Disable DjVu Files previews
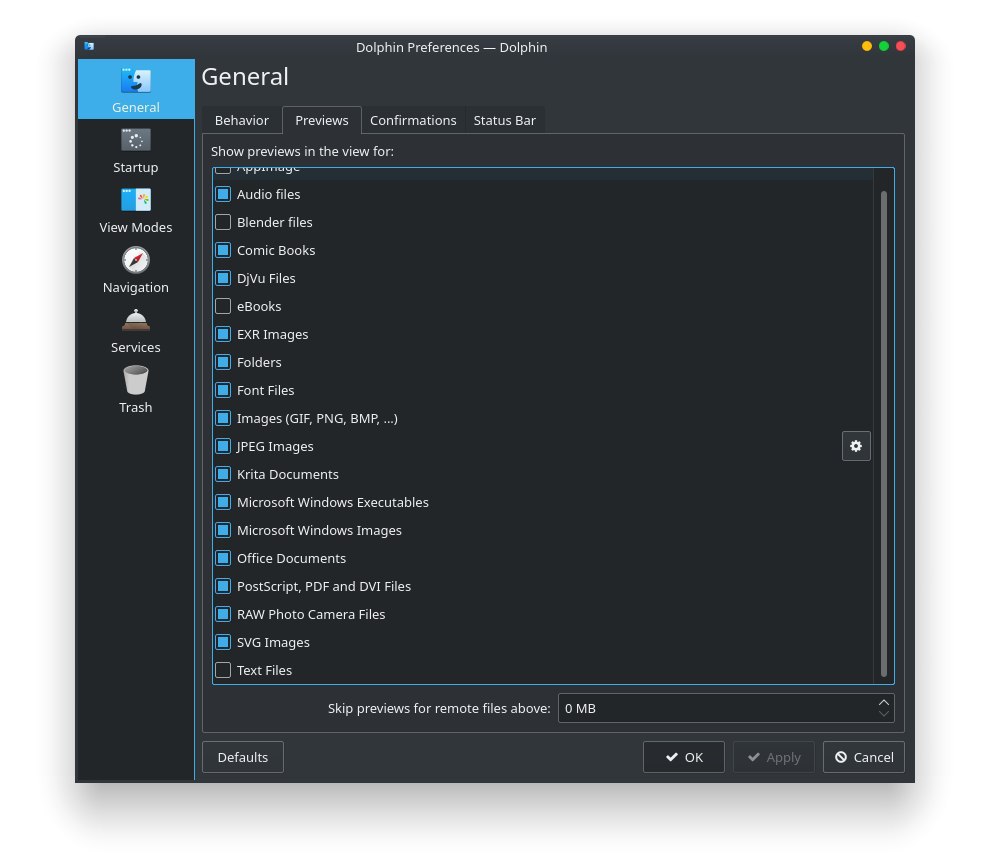This screenshot has width=990, height=868. pos(223,278)
